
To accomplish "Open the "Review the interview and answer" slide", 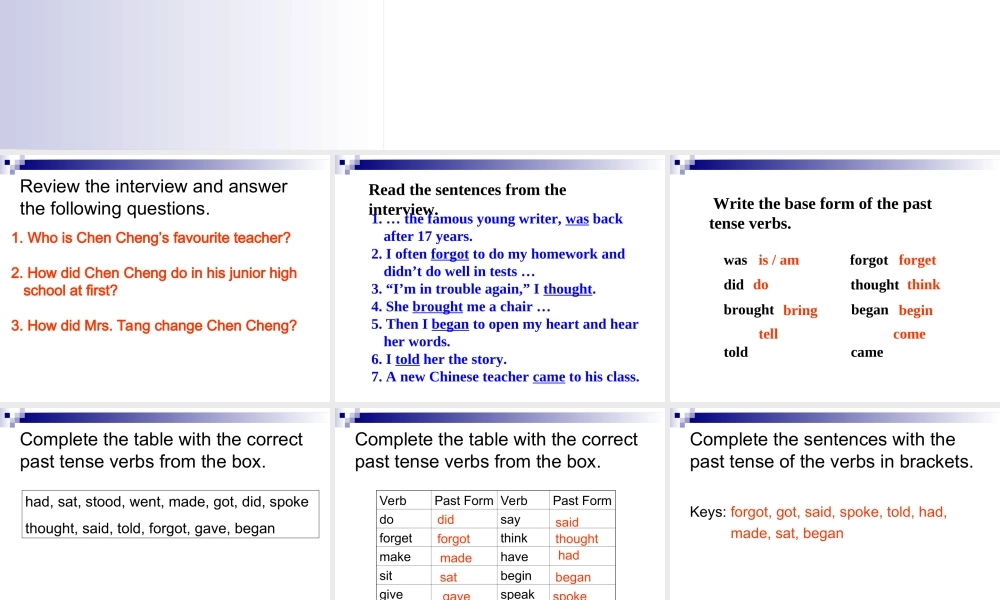I will (x=165, y=280).
